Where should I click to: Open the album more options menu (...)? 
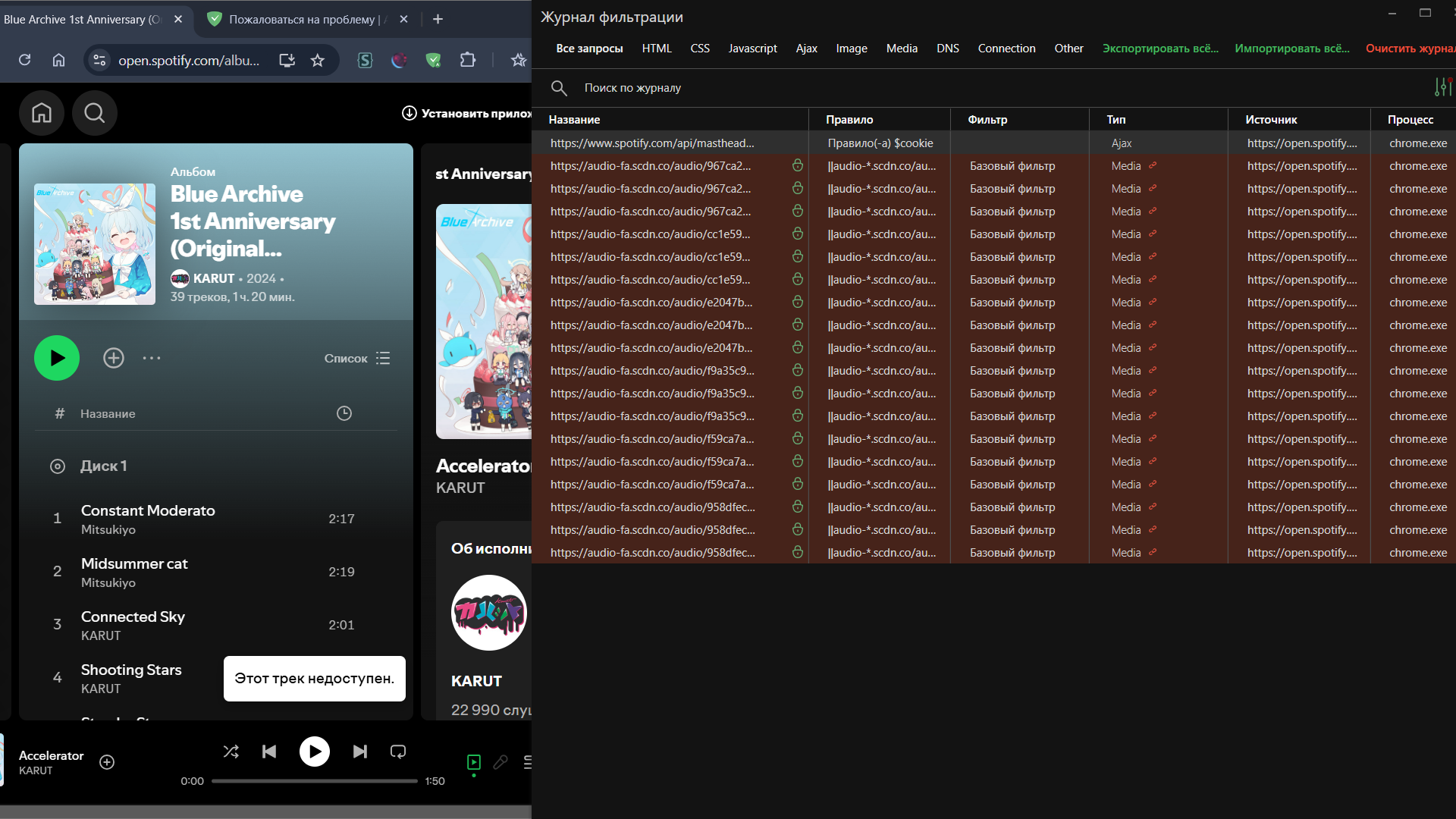[x=151, y=358]
